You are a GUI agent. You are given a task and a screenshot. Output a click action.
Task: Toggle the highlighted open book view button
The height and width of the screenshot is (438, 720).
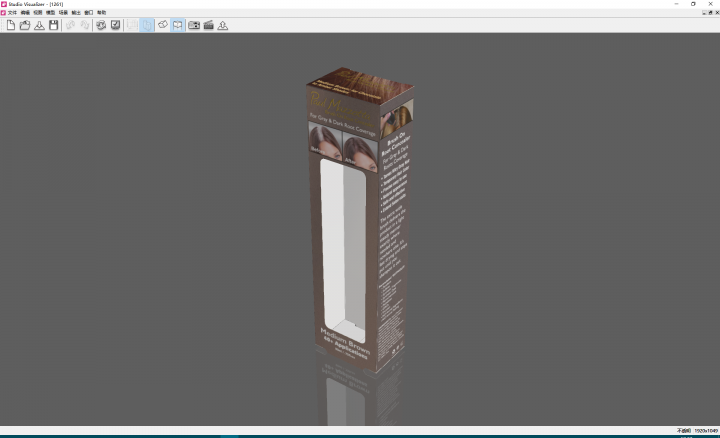pyautogui.click(x=178, y=25)
